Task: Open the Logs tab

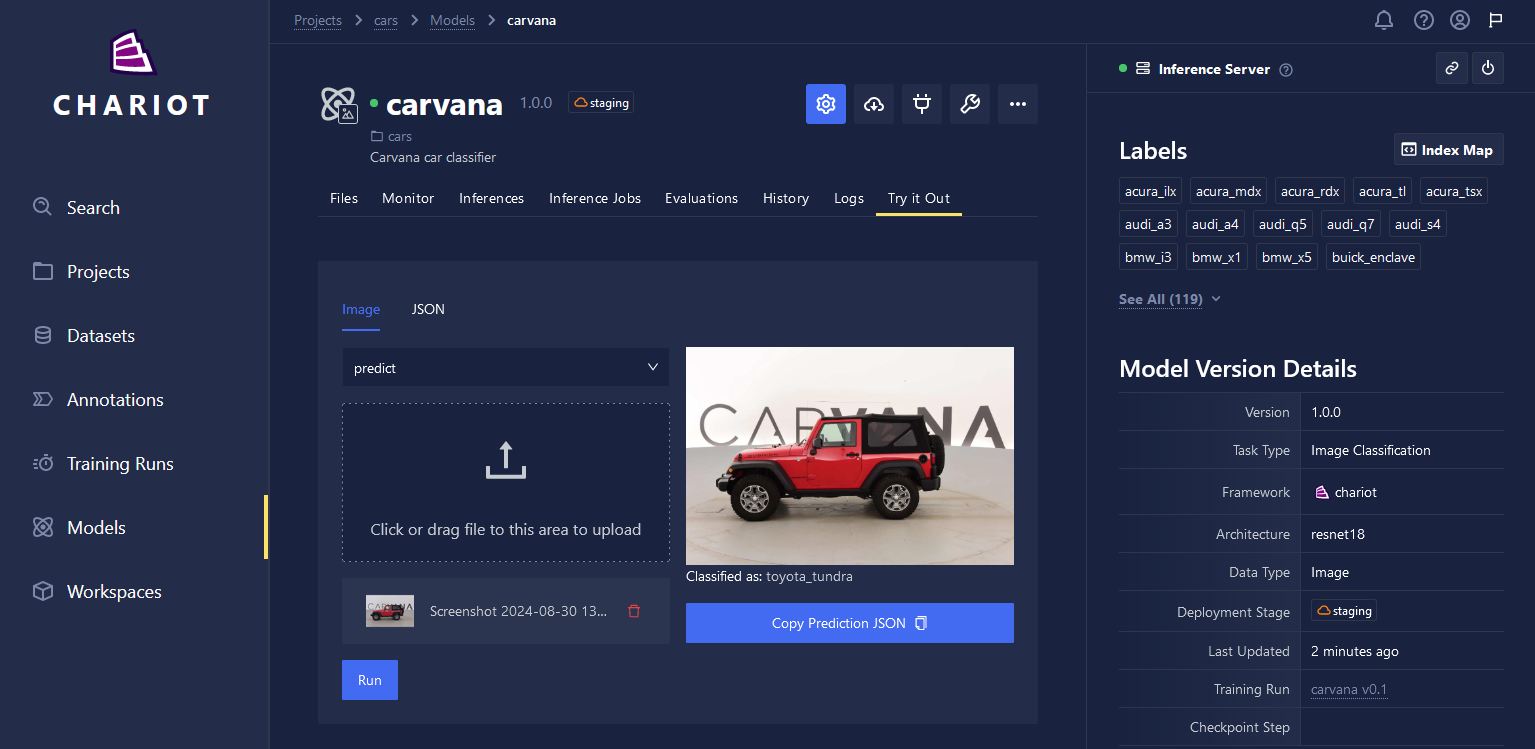Action: click(849, 198)
